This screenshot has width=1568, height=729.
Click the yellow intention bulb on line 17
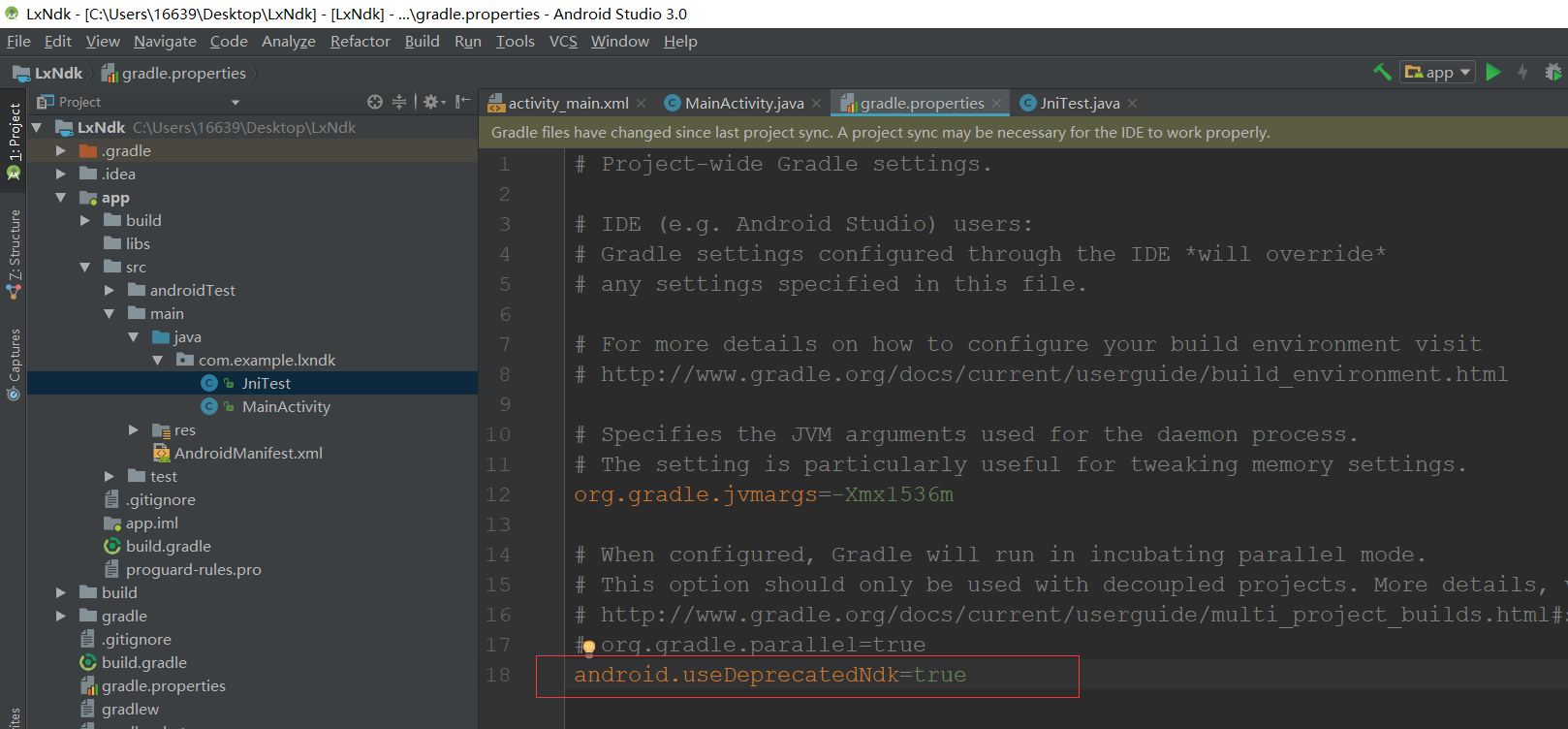pos(588,647)
